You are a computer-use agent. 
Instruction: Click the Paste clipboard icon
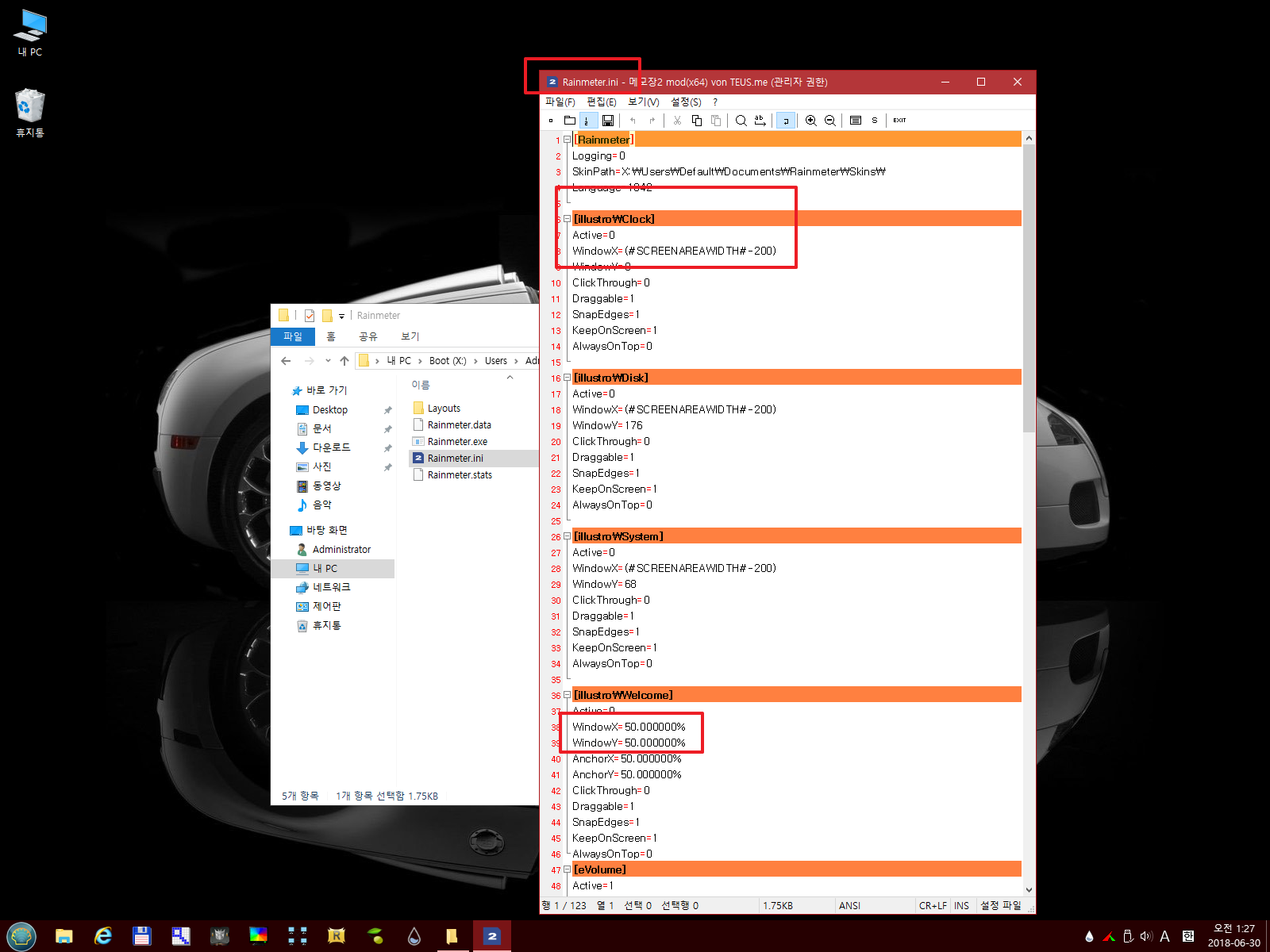[x=716, y=121]
